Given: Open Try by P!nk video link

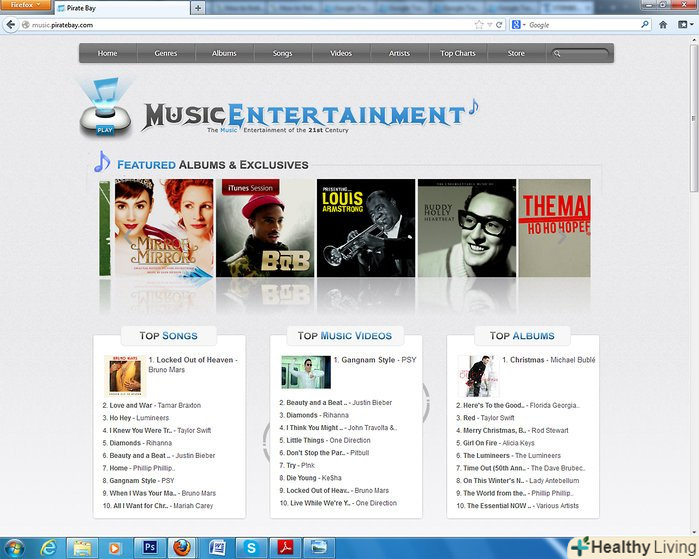Looking at the screenshot, I should pos(297,465).
